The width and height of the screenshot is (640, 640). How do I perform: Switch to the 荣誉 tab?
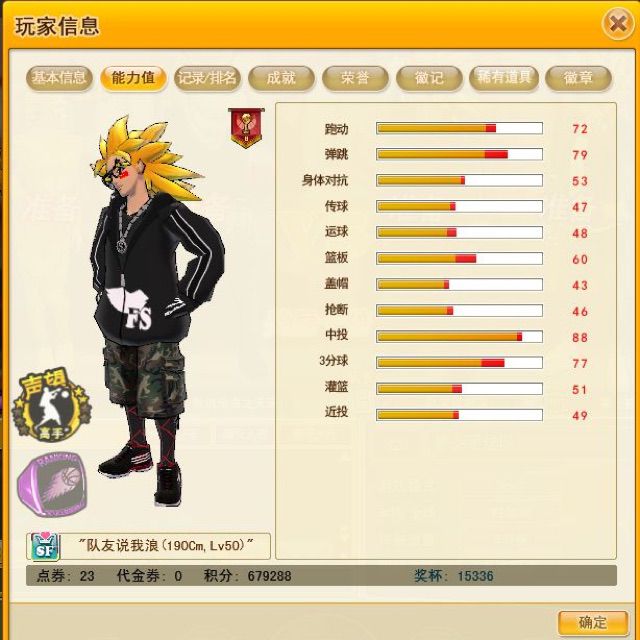(x=355, y=77)
